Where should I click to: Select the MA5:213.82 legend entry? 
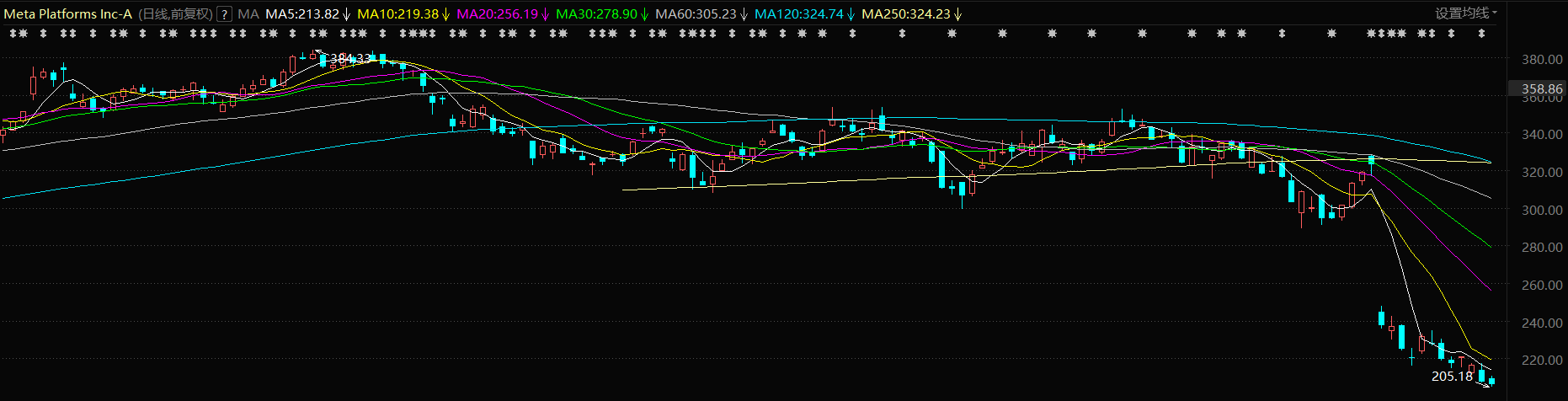click(x=307, y=13)
